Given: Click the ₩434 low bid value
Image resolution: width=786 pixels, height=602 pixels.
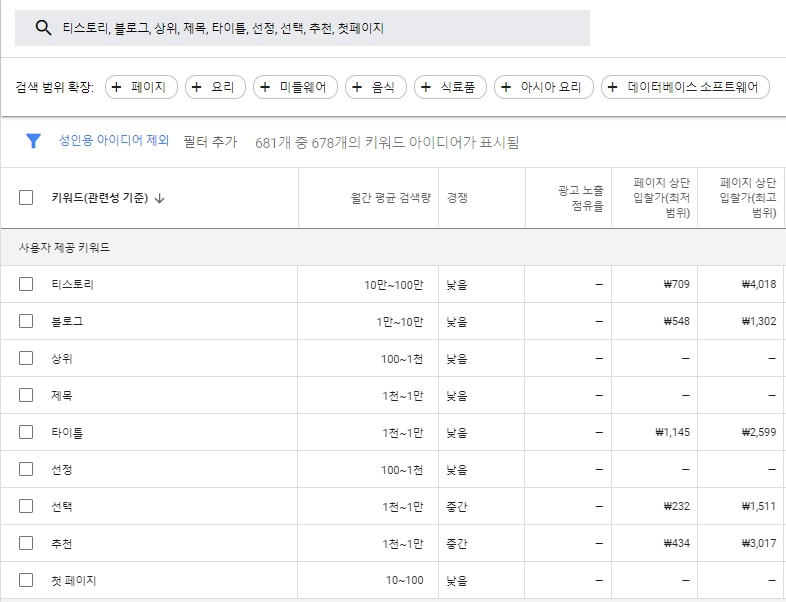Looking at the screenshot, I should (x=677, y=543).
